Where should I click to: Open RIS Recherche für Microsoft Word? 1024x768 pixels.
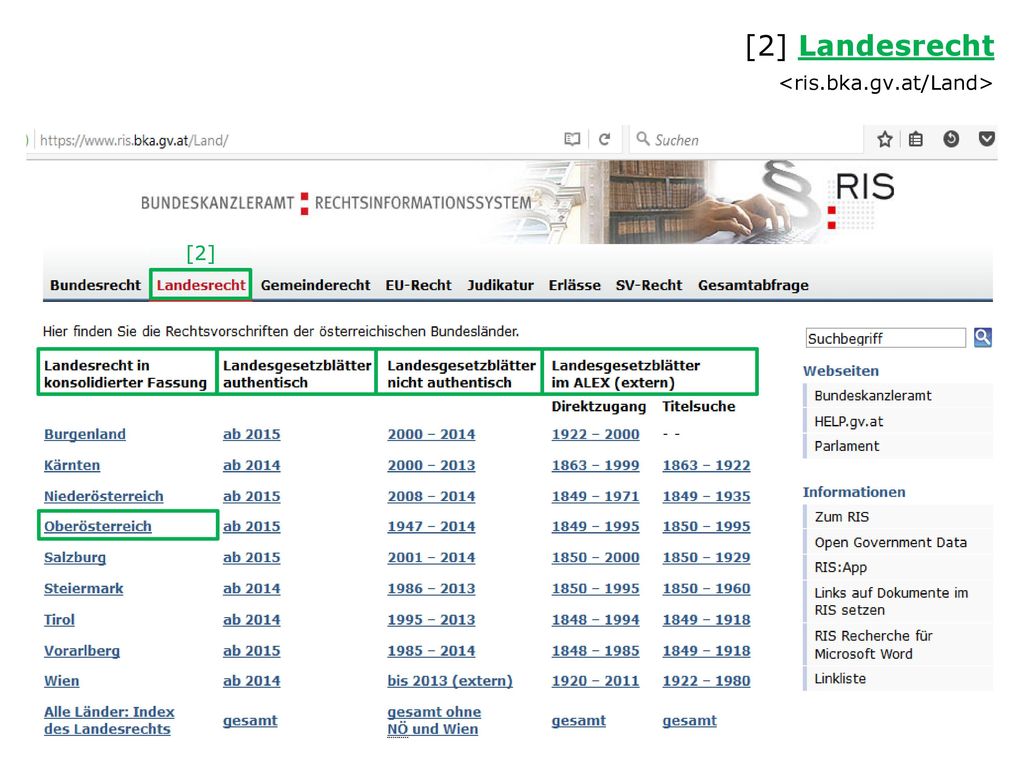coord(873,645)
